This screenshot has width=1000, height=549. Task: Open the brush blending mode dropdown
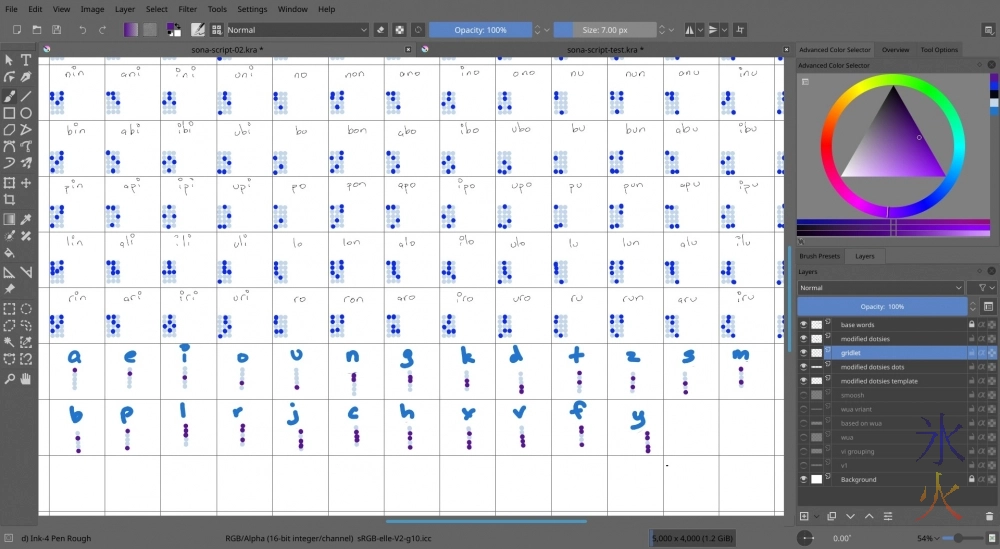(298, 30)
